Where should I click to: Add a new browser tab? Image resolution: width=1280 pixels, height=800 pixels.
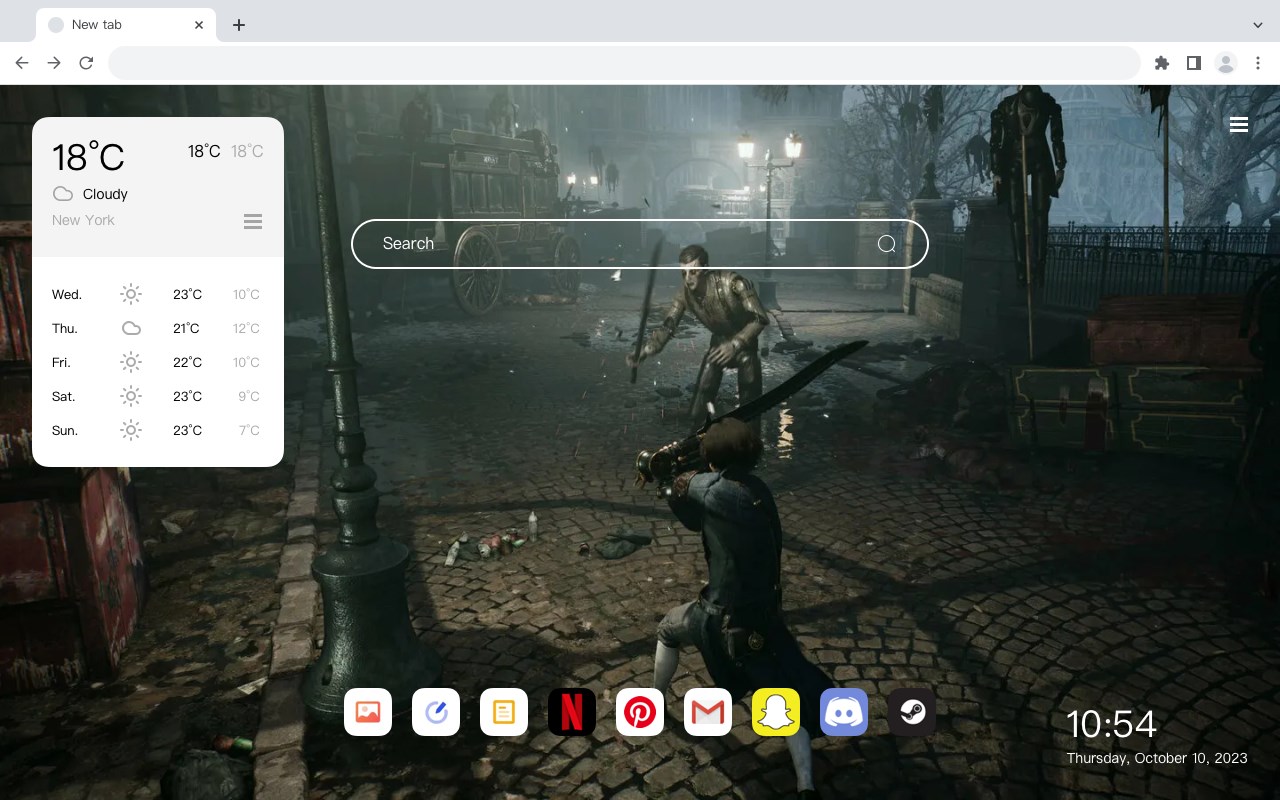[x=239, y=25]
